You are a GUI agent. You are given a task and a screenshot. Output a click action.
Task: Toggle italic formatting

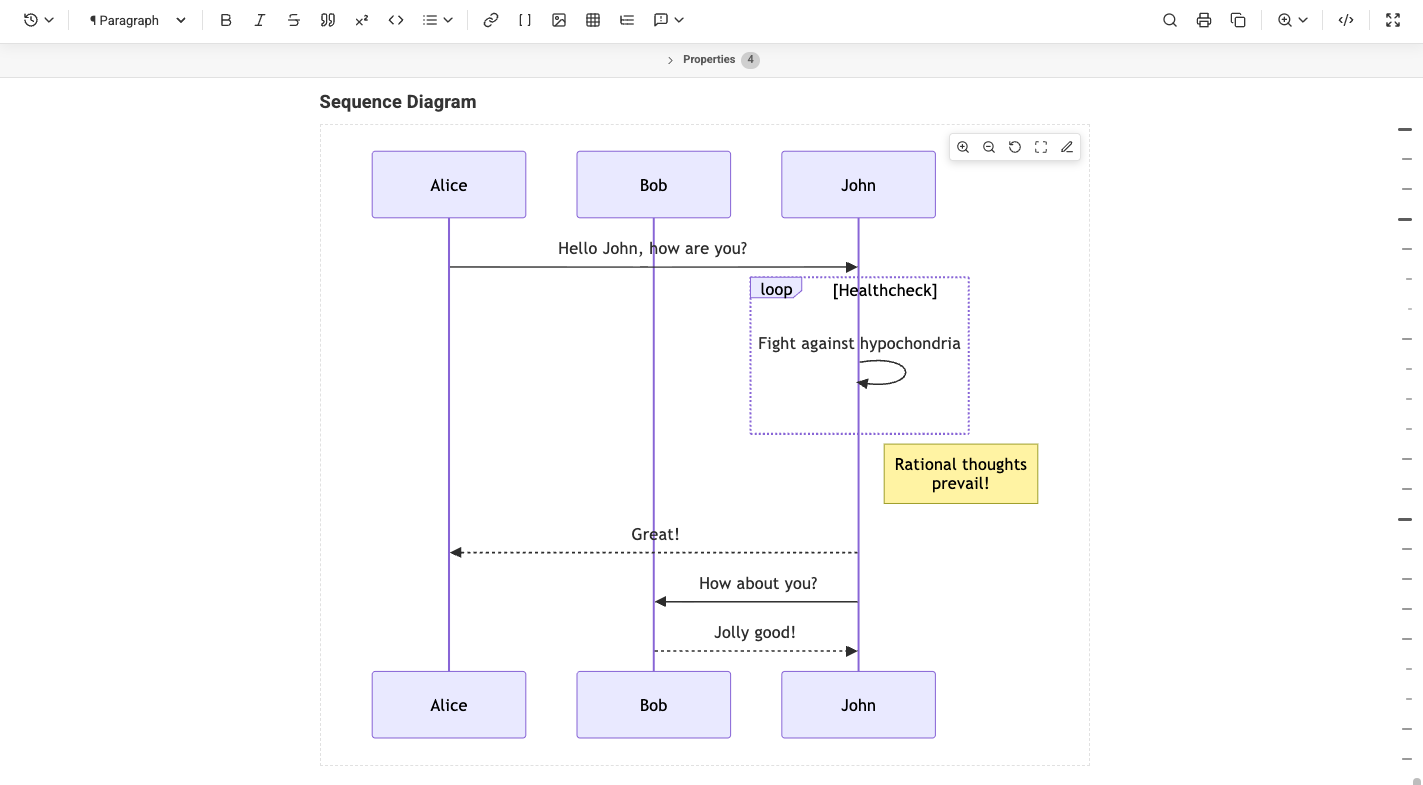coord(260,20)
